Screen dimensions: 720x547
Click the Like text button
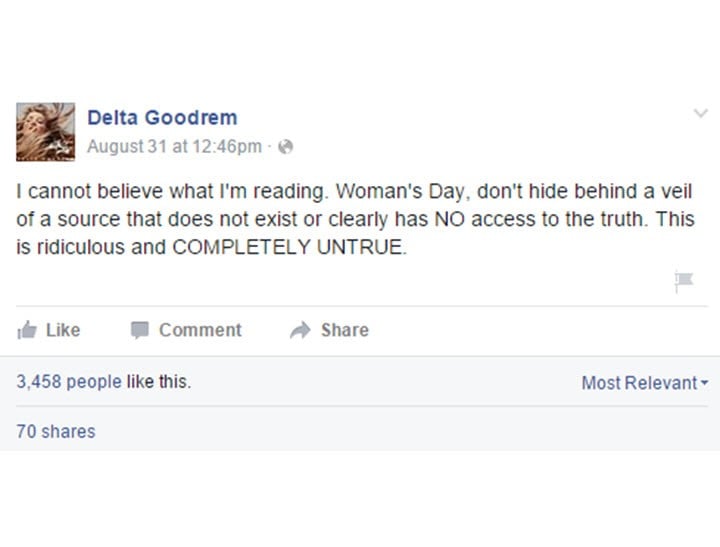coord(63,330)
